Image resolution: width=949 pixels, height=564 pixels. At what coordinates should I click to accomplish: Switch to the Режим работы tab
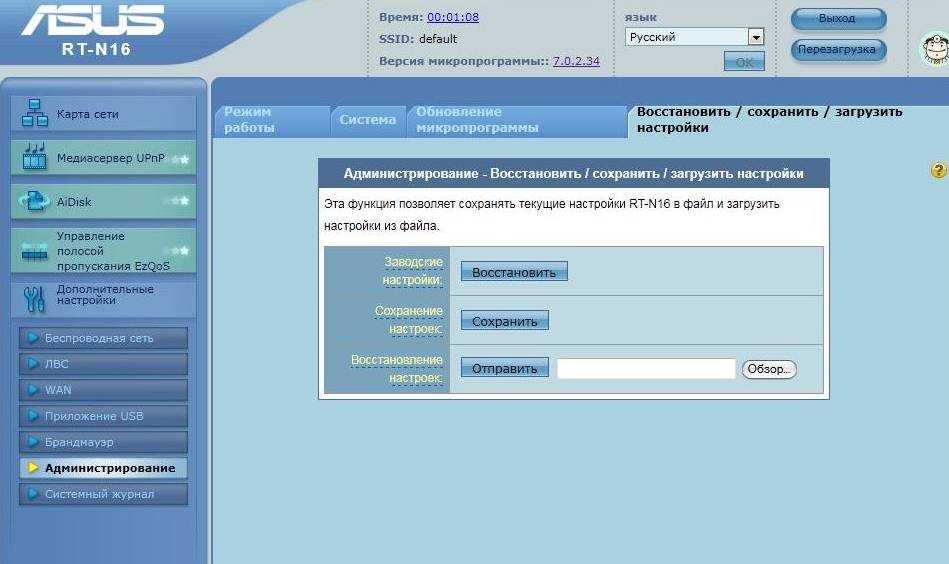click(268, 120)
